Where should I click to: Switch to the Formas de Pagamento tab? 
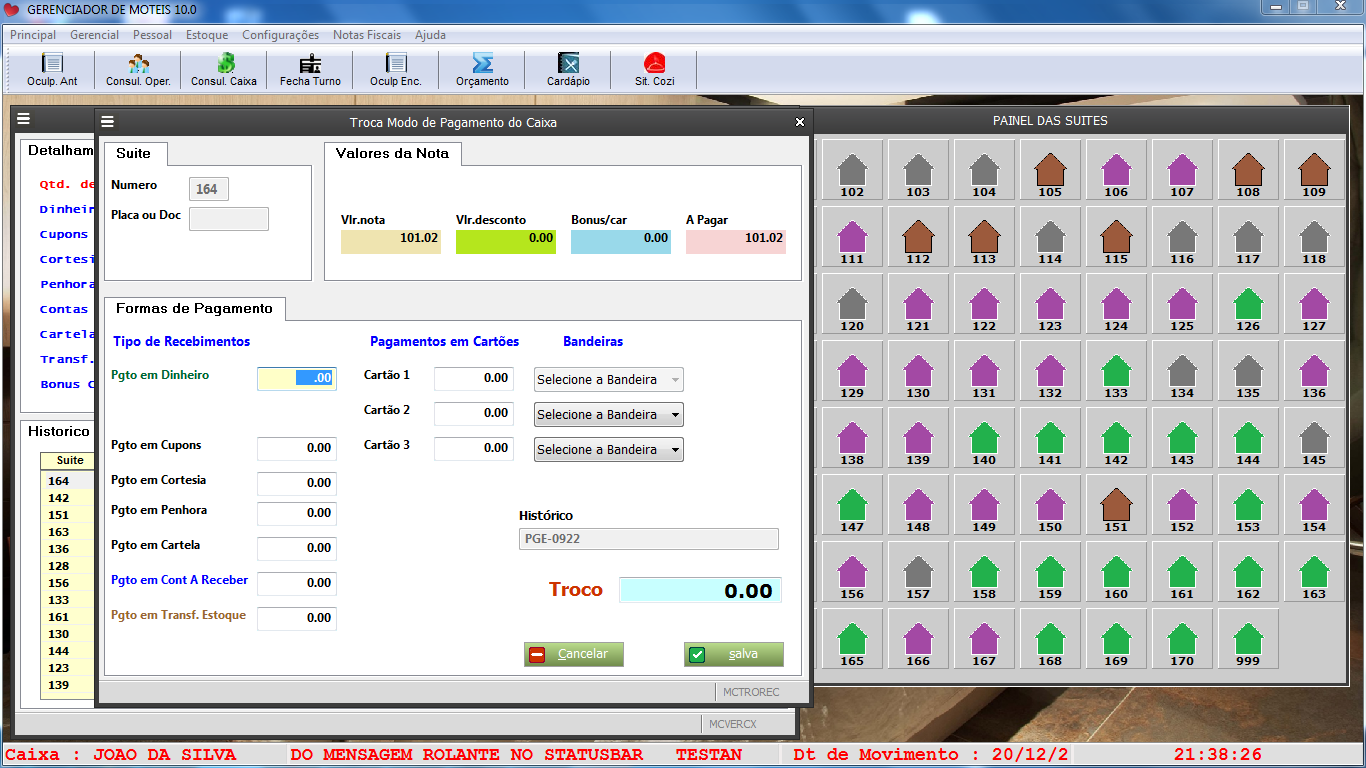point(194,309)
